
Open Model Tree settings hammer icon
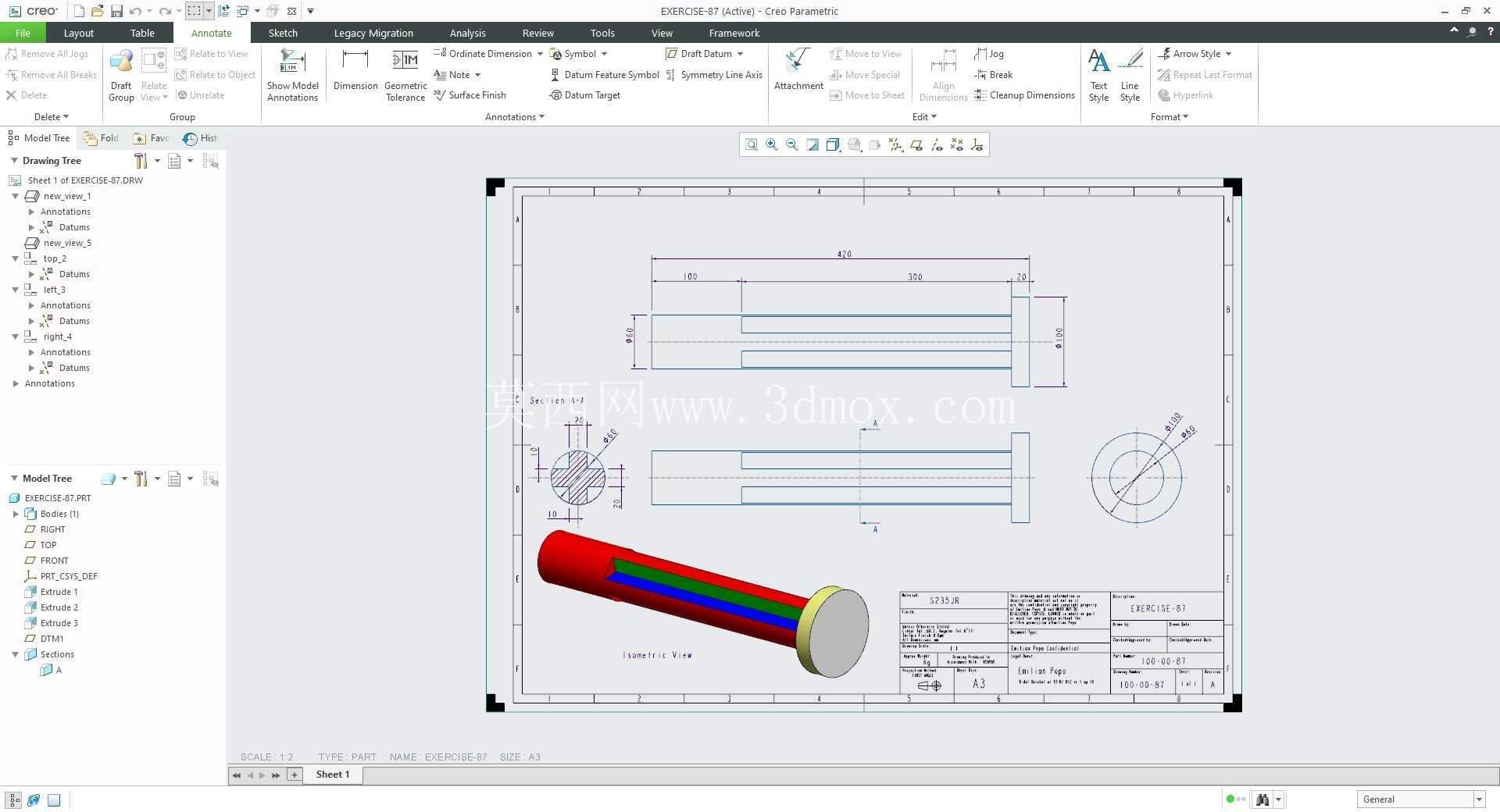coord(141,479)
